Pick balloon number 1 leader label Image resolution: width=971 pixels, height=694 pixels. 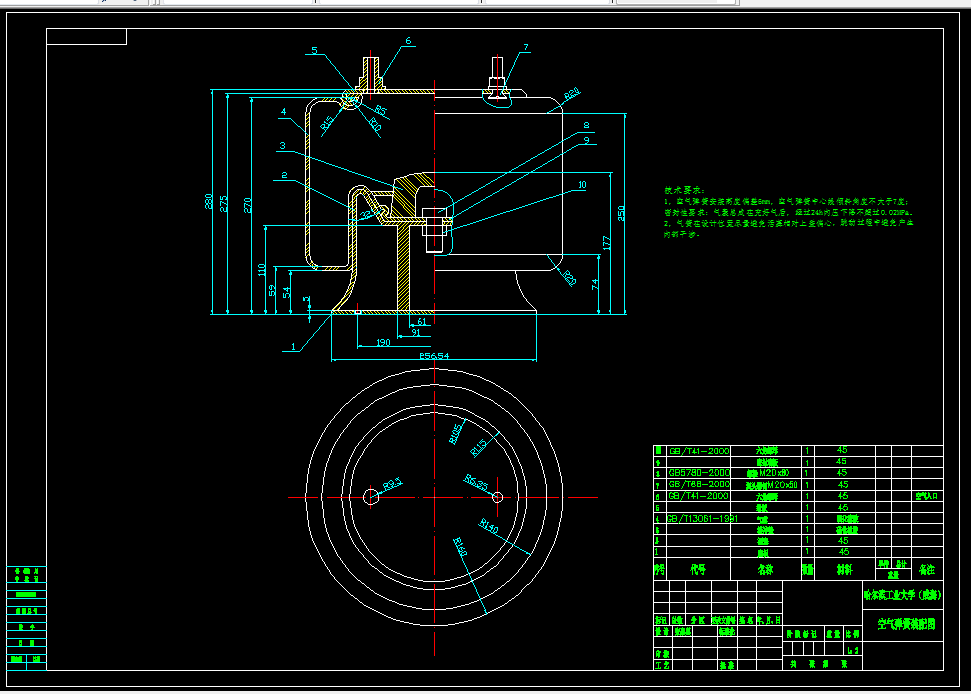pyautogui.click(x=294, y=347)
